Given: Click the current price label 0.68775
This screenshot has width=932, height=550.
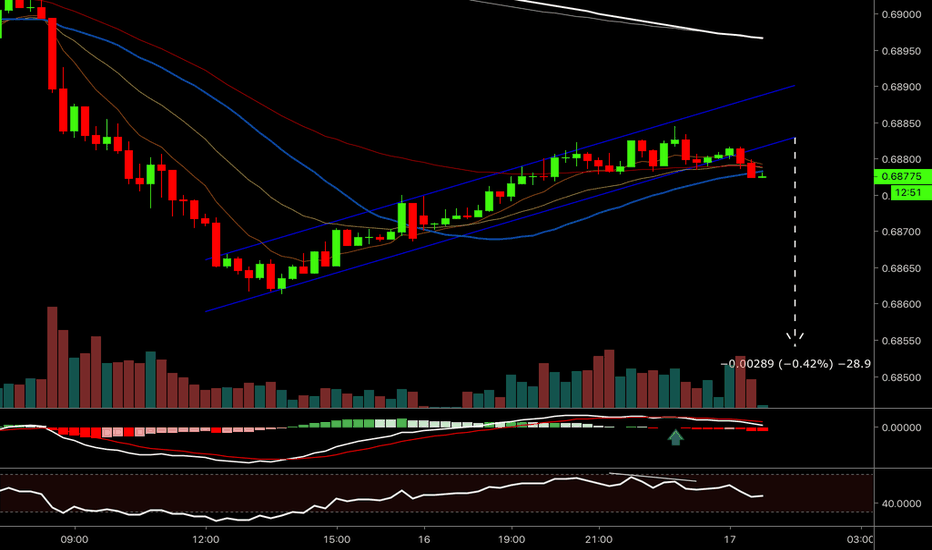Looking at the screenshot, I should [x=902, y=176].
